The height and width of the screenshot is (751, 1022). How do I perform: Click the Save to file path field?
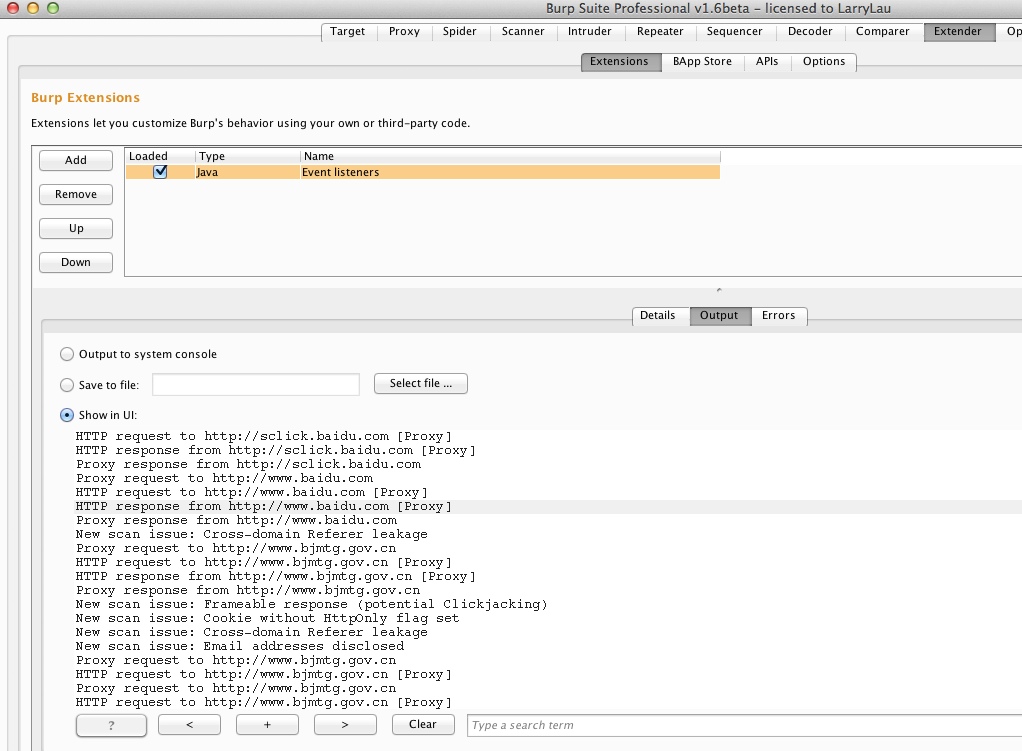point(256,385)
